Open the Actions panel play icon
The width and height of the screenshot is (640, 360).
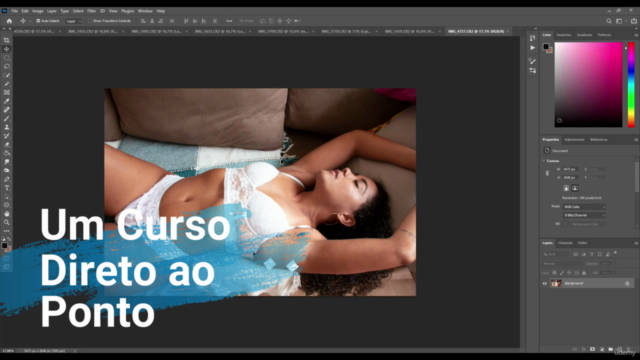[x=532, y=48]
